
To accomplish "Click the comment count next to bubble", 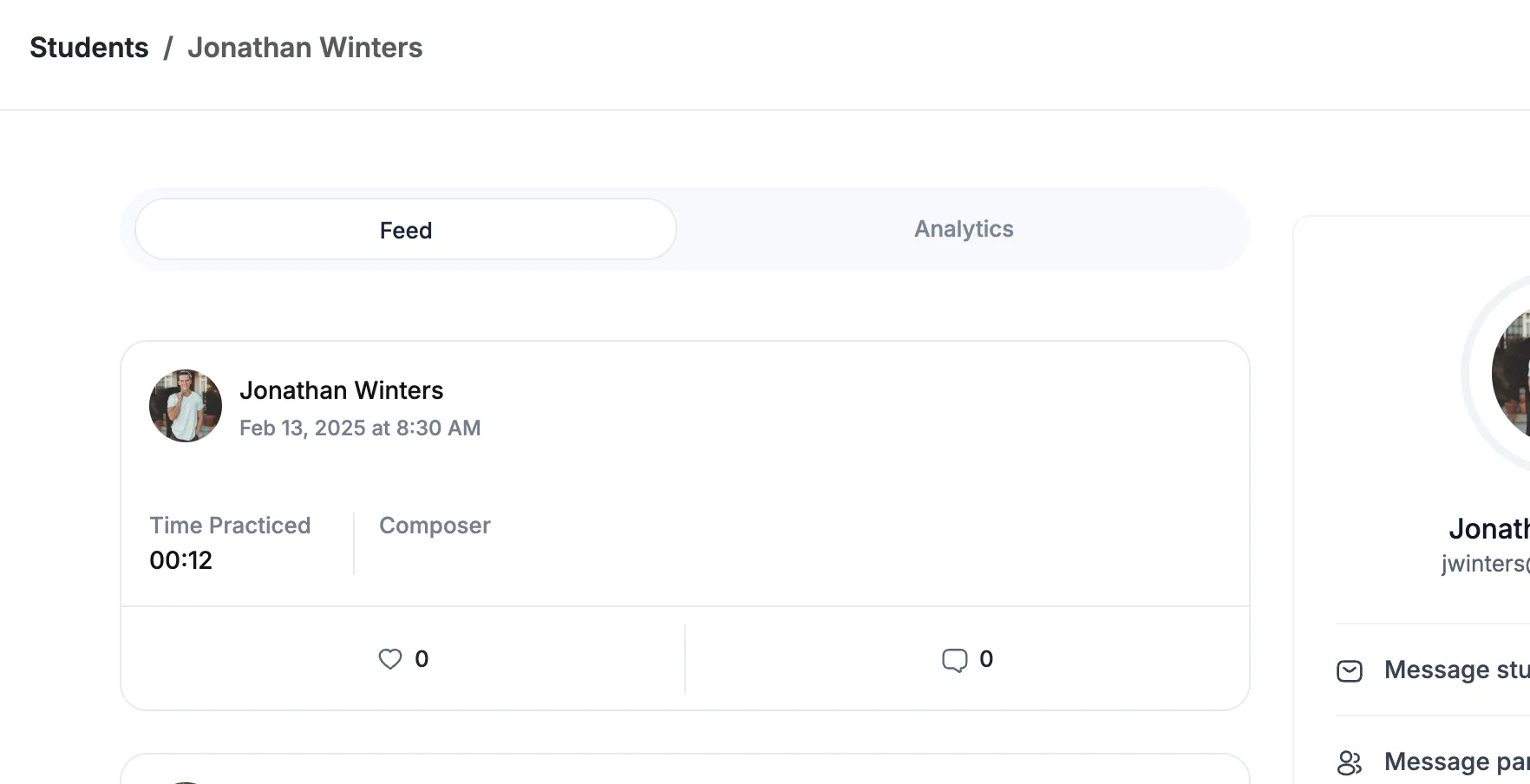I will coord(986,659).
